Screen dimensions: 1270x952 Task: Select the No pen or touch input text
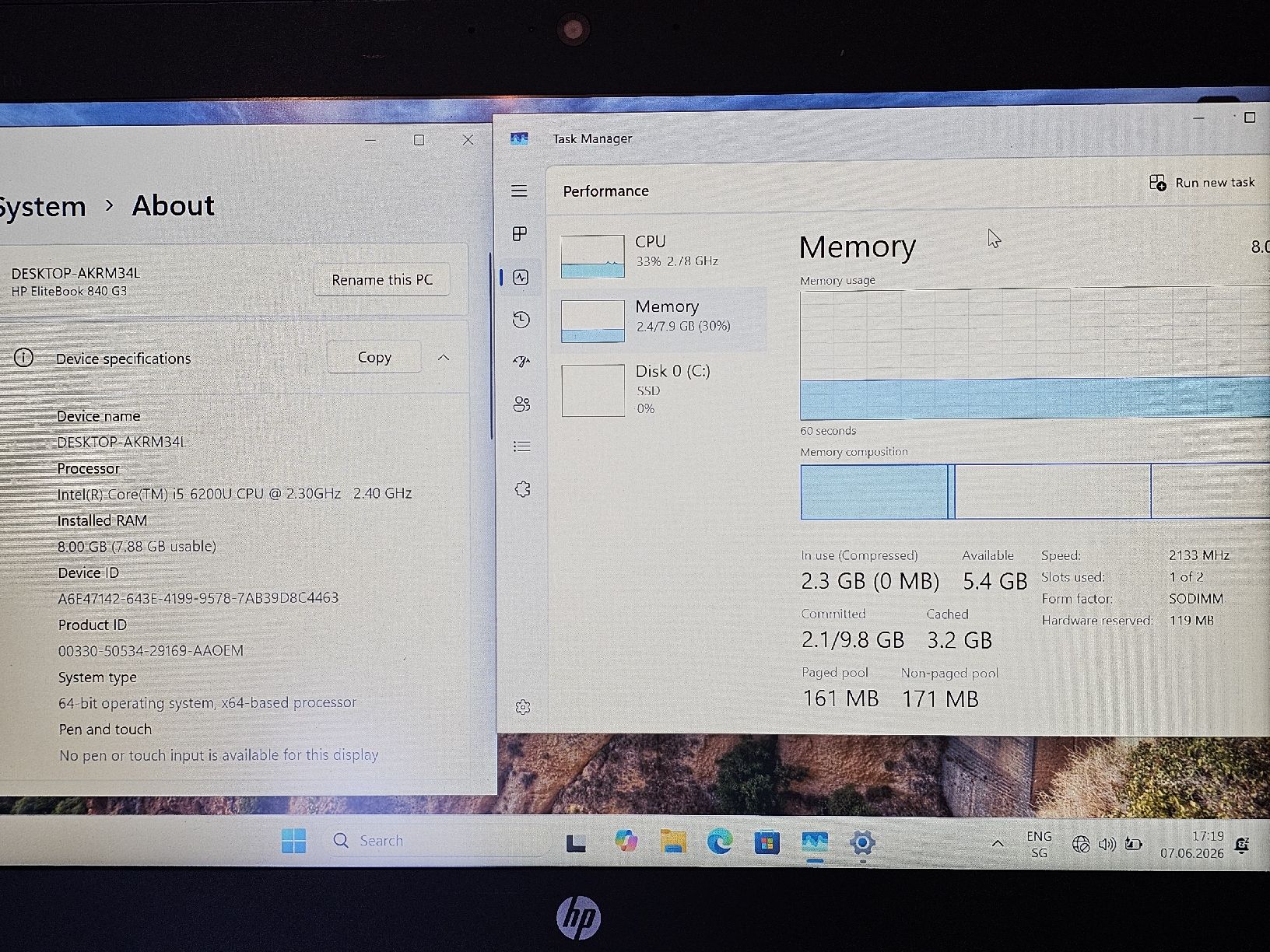(x=219, y=755)
